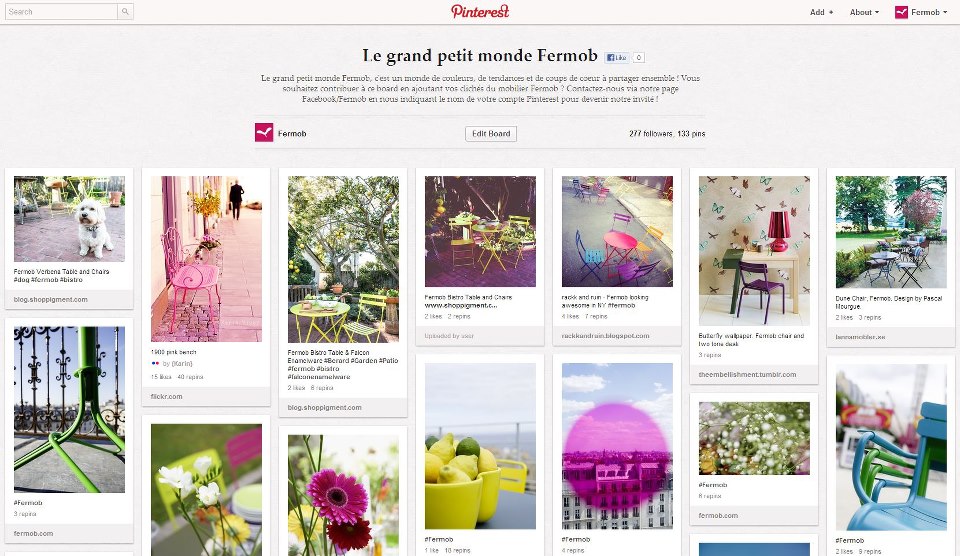The image size is (960, 556).
Task: Expand the About dropdown
Action: 864,12
